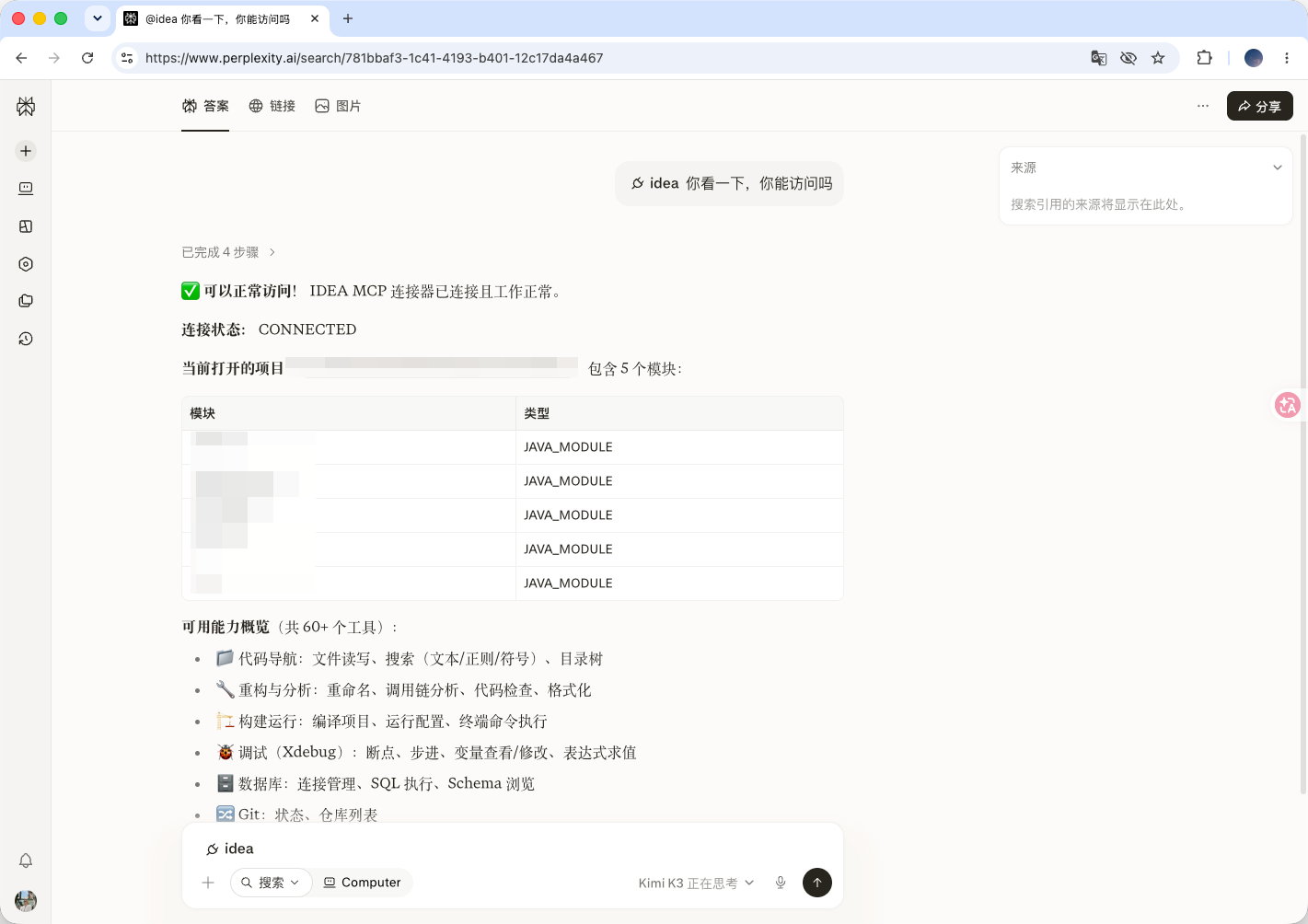Open the History clock icon in sidebar

[26, 339]
